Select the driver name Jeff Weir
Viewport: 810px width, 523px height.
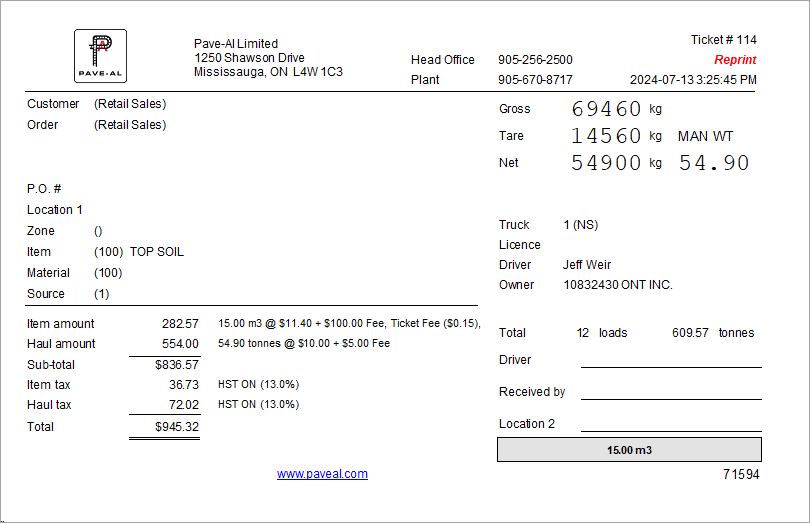pos(589,265)
